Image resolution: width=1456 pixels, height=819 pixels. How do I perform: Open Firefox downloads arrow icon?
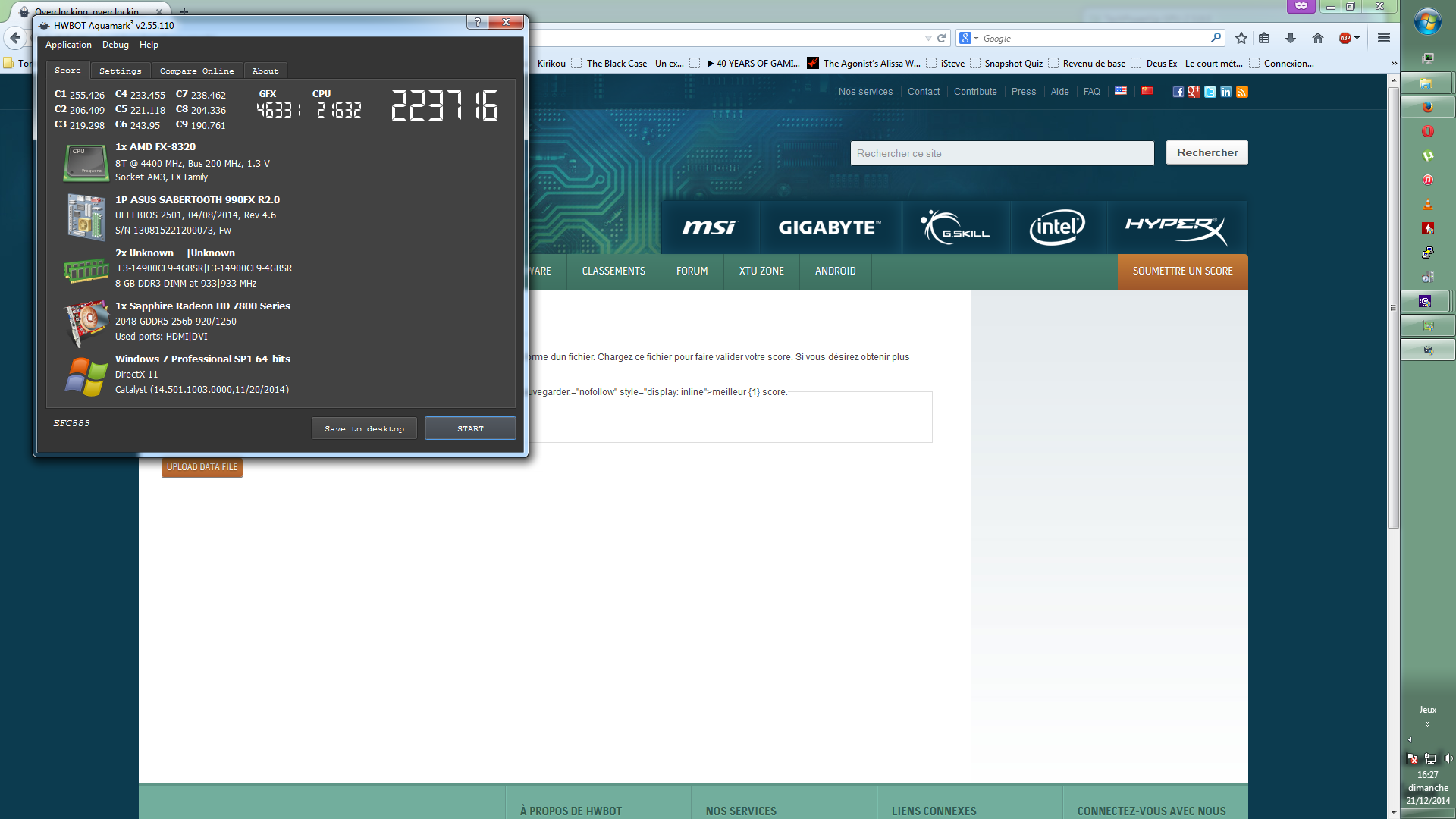click(1291, 38)
